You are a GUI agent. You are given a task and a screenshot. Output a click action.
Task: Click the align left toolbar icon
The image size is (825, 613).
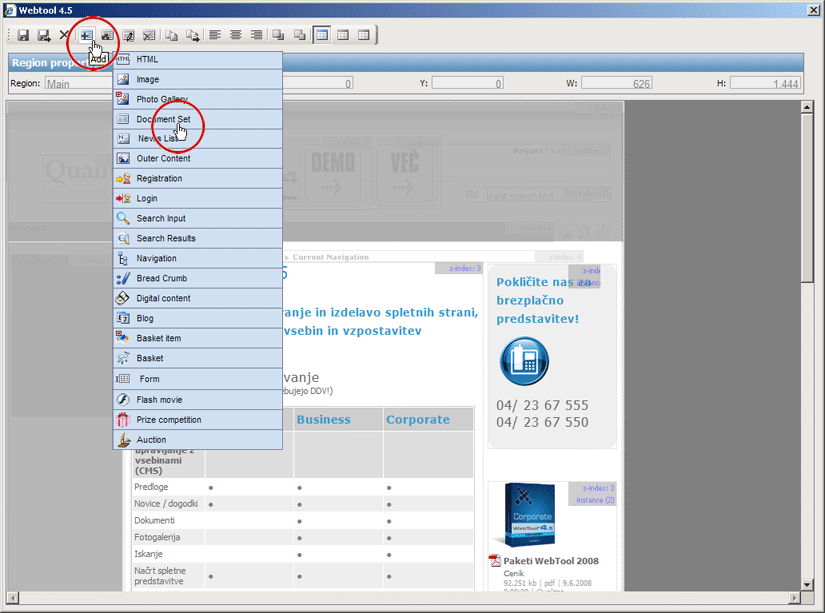click(x=215, y=35)
